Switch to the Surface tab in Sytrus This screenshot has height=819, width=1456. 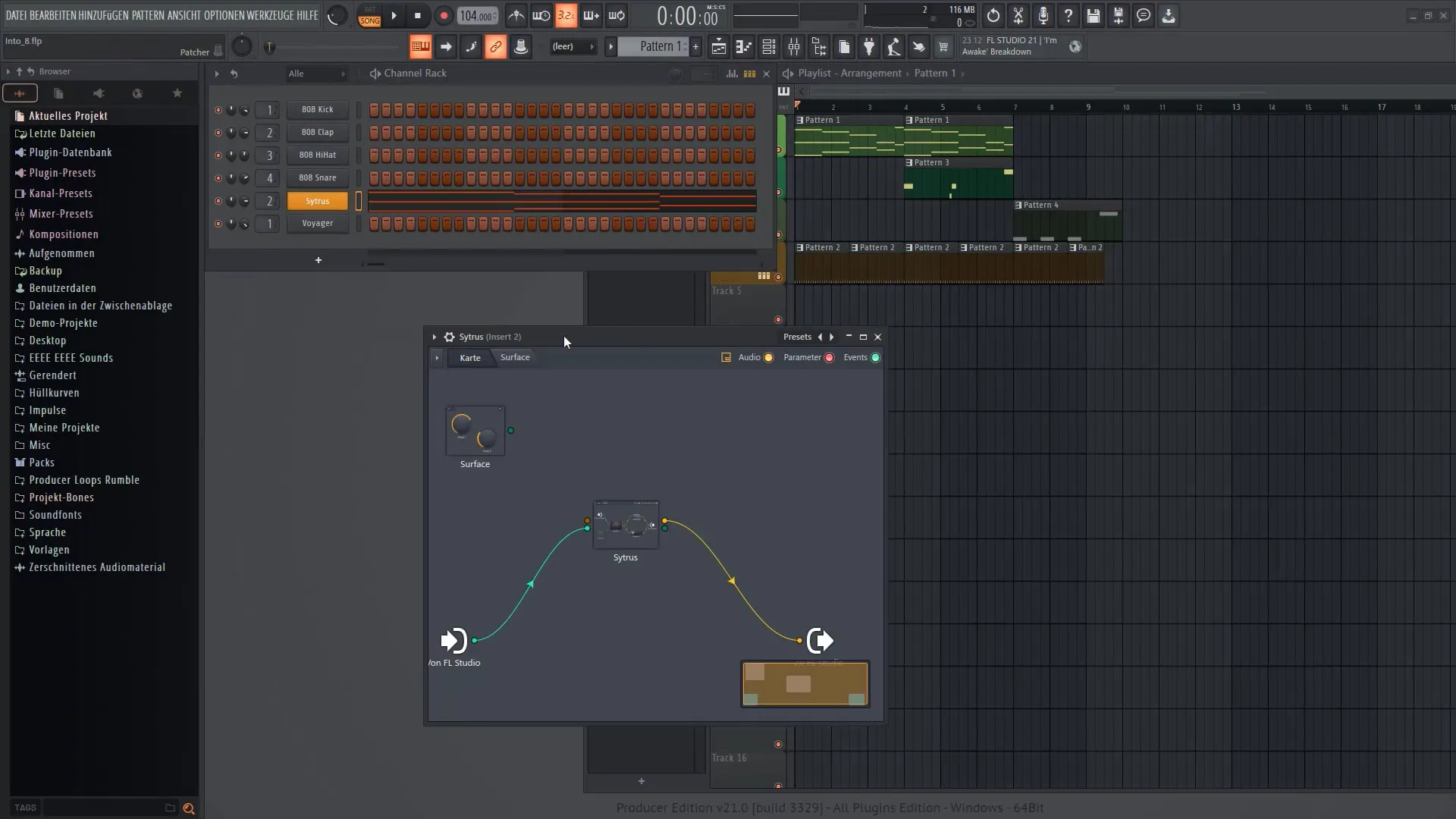coord(515,357)
